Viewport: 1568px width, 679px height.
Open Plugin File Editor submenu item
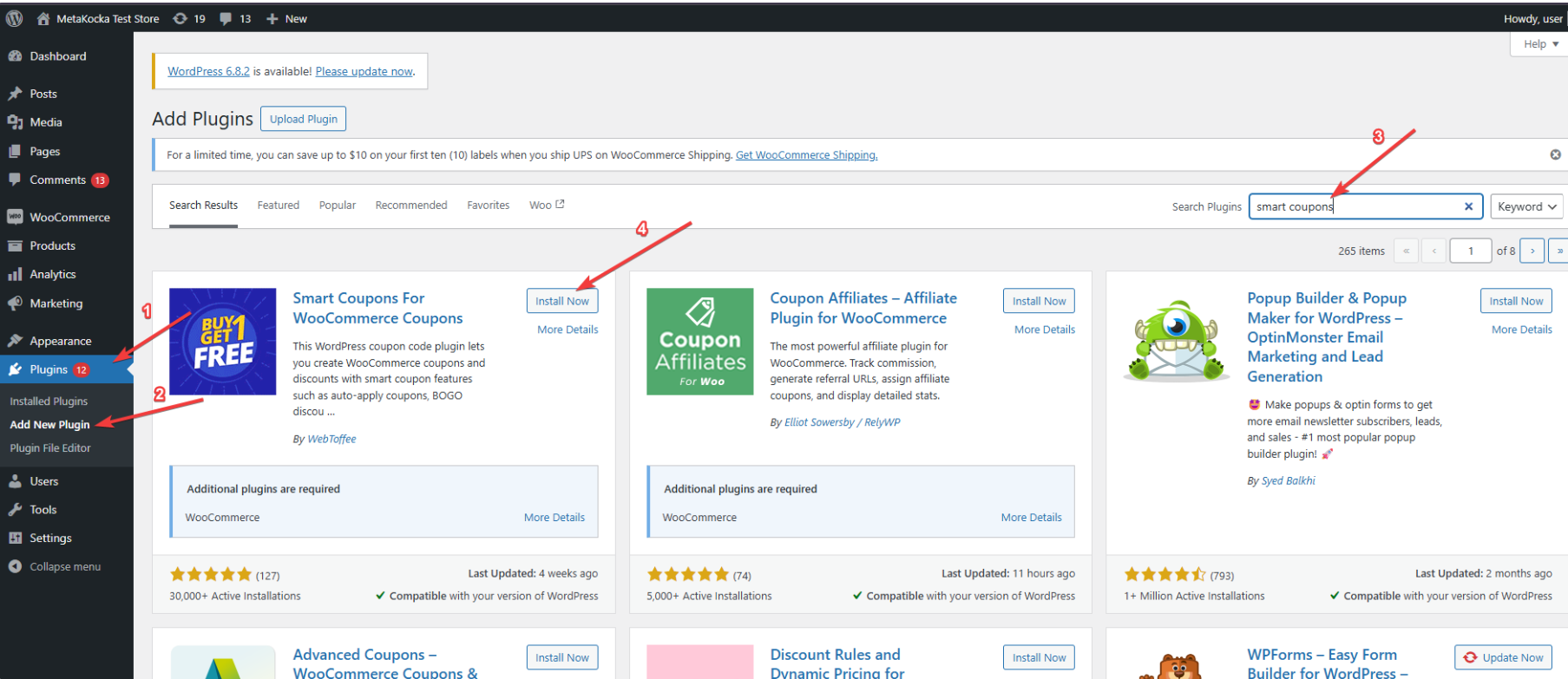click(50, 448)
